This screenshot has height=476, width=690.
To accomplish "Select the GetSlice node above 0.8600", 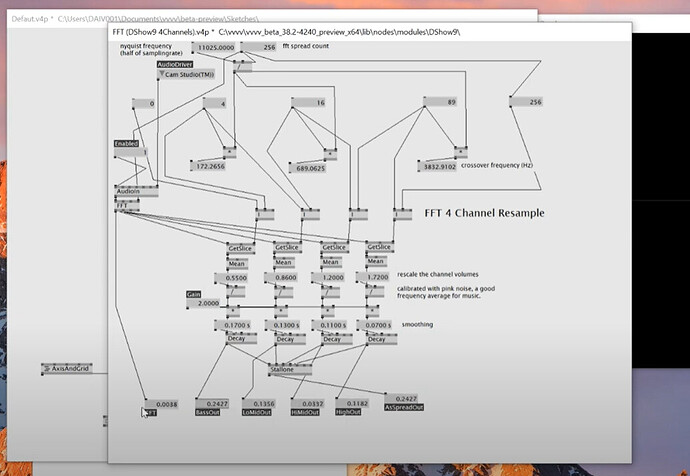I will (288, 247).
